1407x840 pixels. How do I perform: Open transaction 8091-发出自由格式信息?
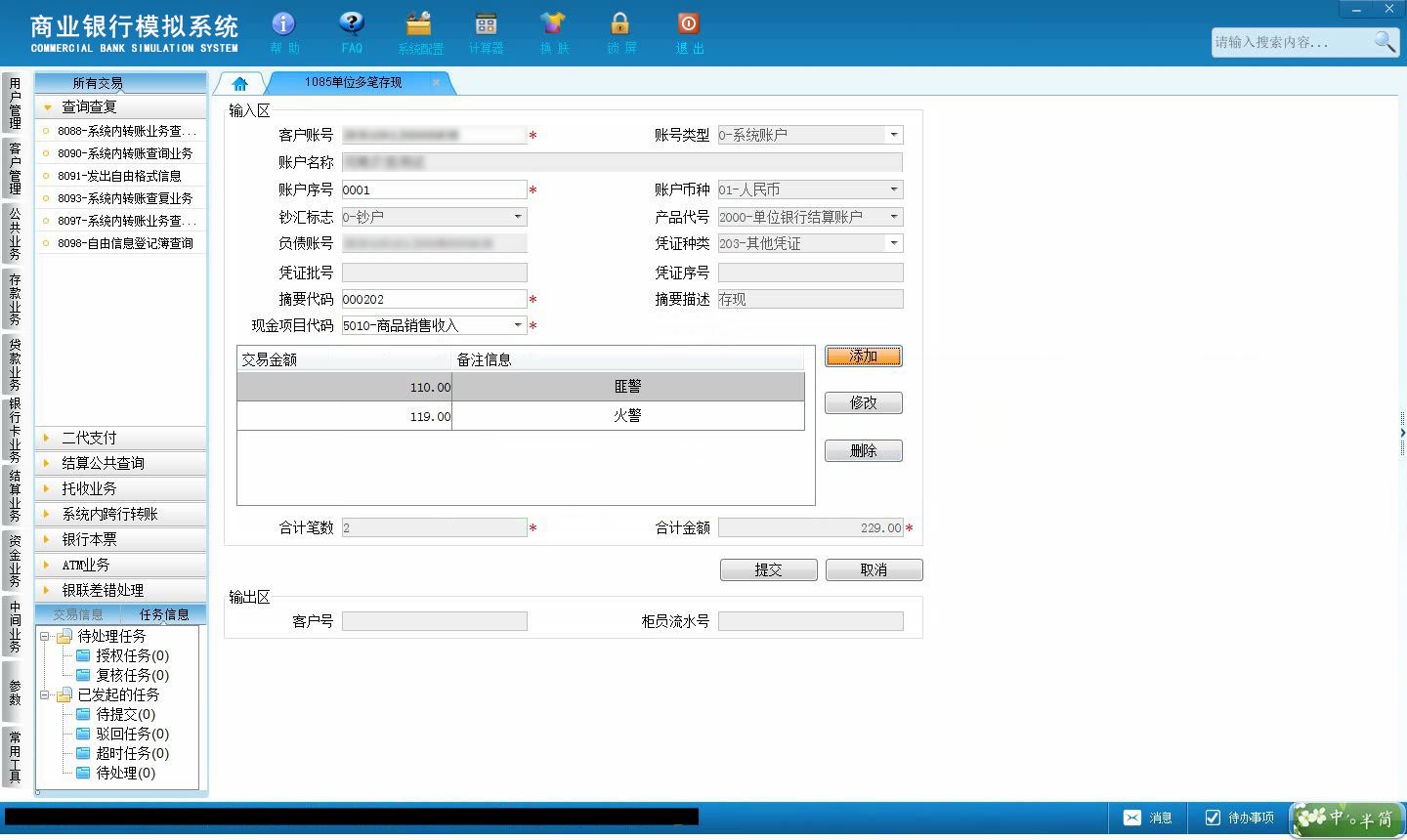click(121, 176)
